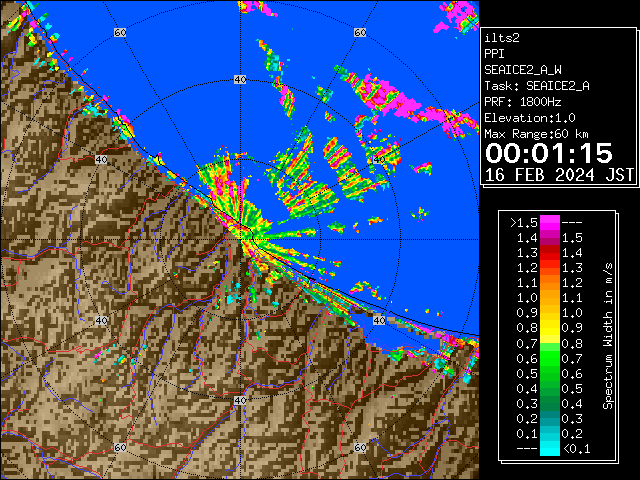The height and width of the screenshot is (480, 640).
Task: Pick the yellow legend band beside left 0.8
Action: (549, 328)
